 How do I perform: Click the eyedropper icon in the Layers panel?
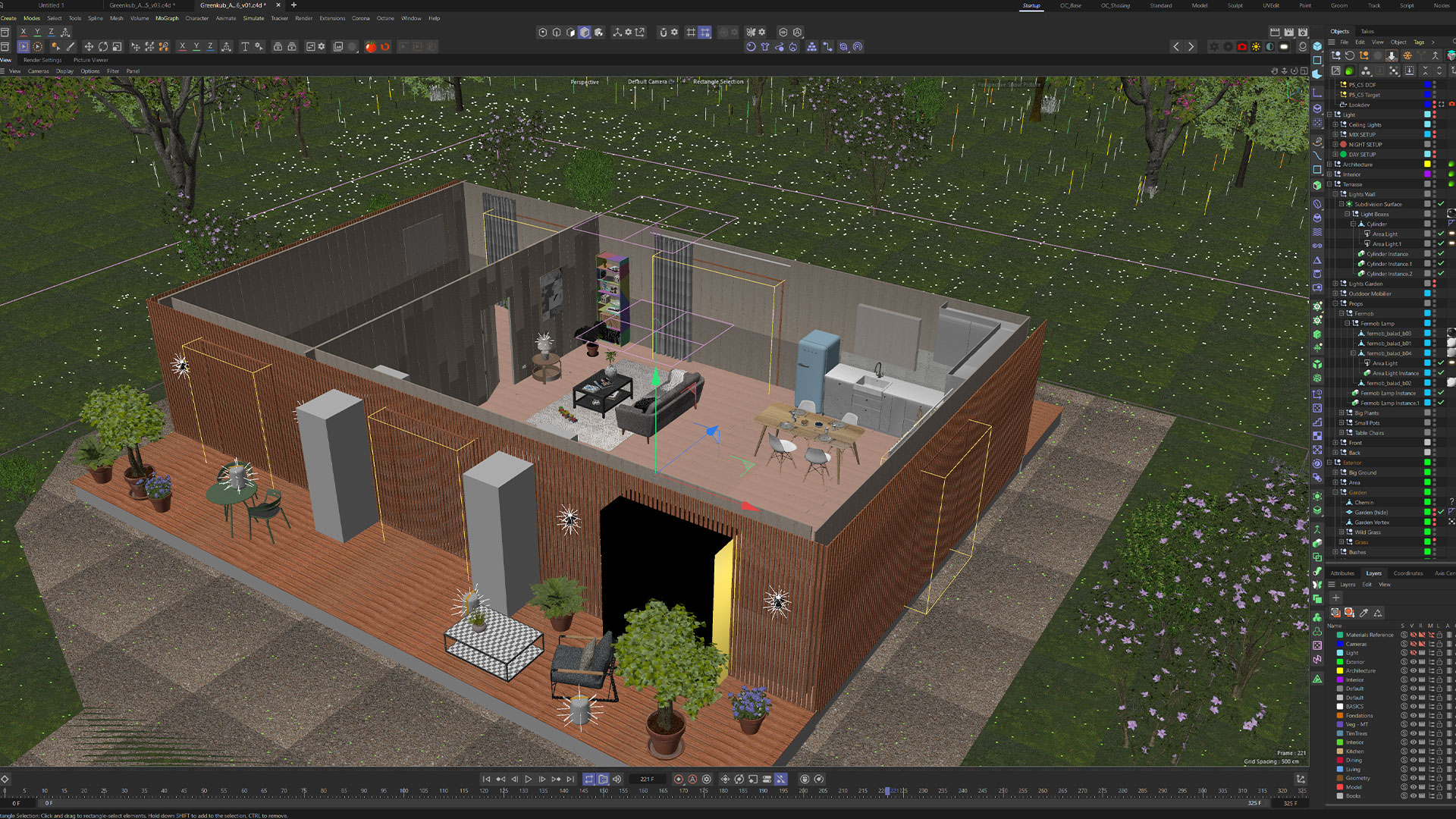[1364, 613]
